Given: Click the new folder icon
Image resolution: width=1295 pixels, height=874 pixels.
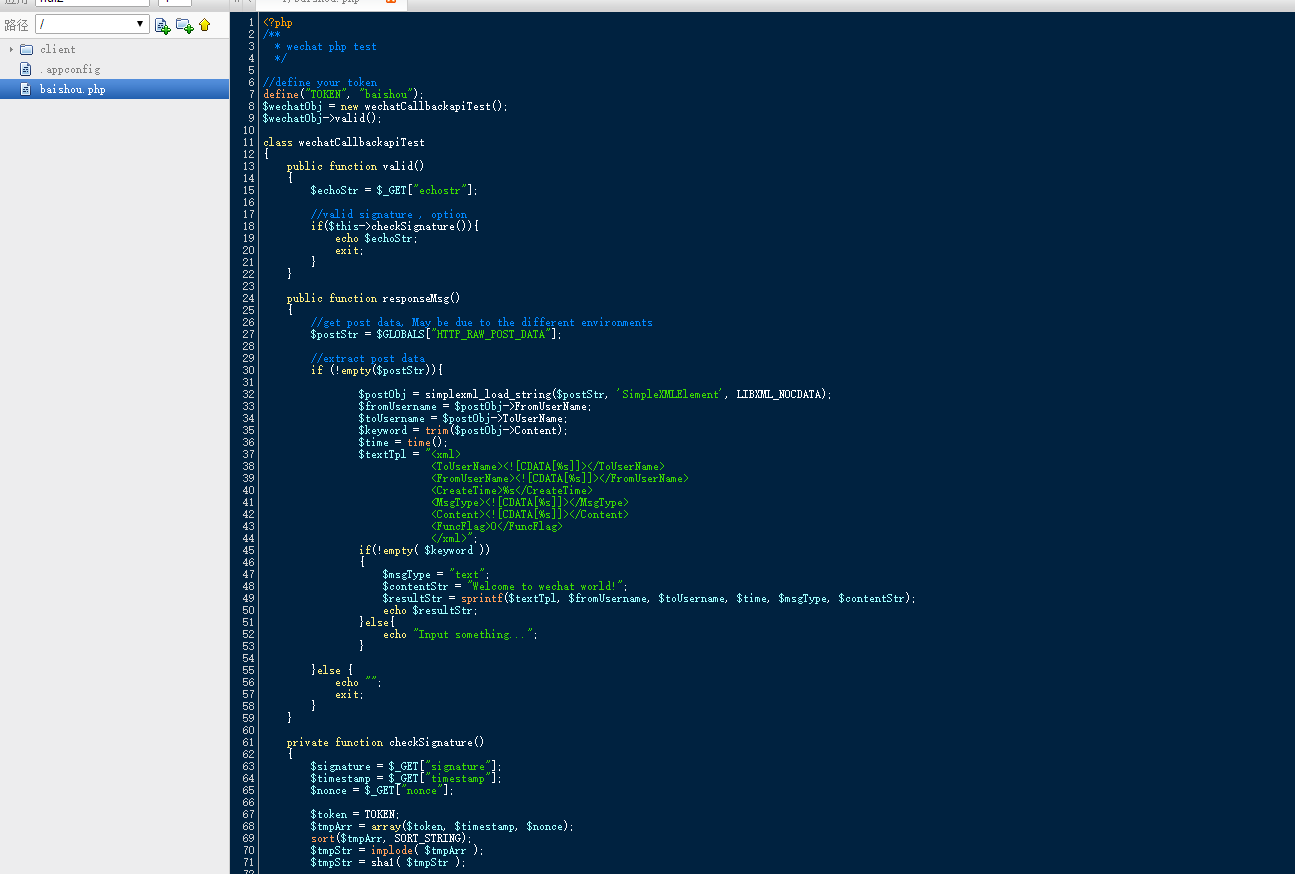Looking at the screenshot, I should [x=184, y=25].
